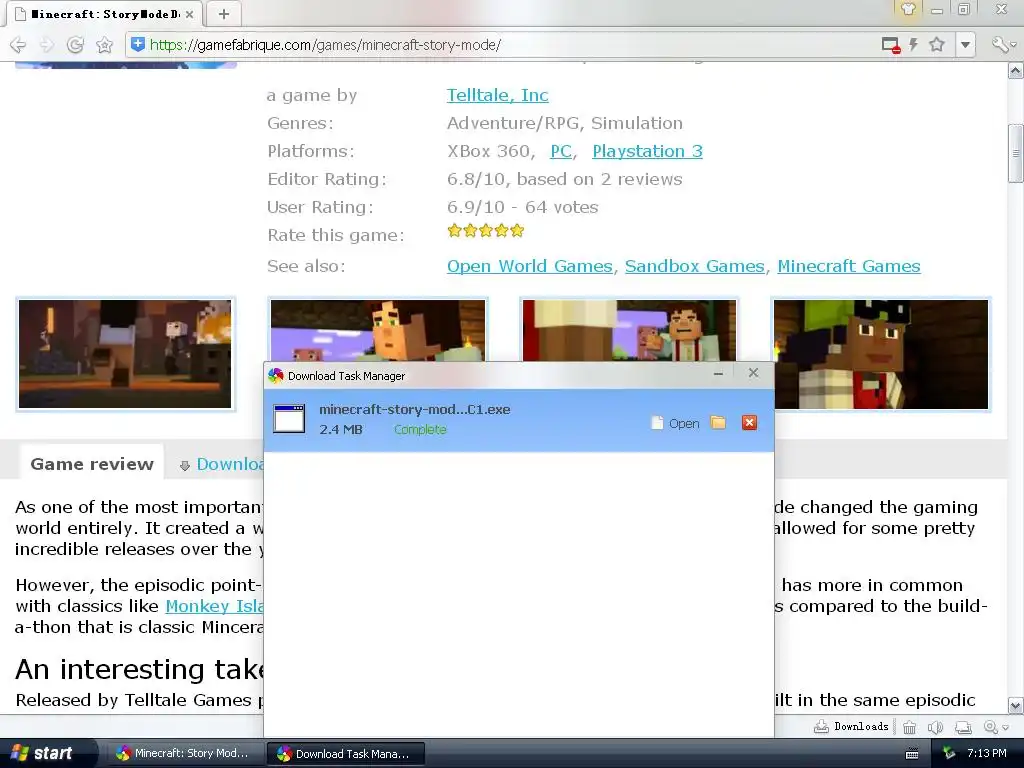Switch to Minecraft: Story Mod taskbar item
1024x768 pixels.
click(184, 753)
